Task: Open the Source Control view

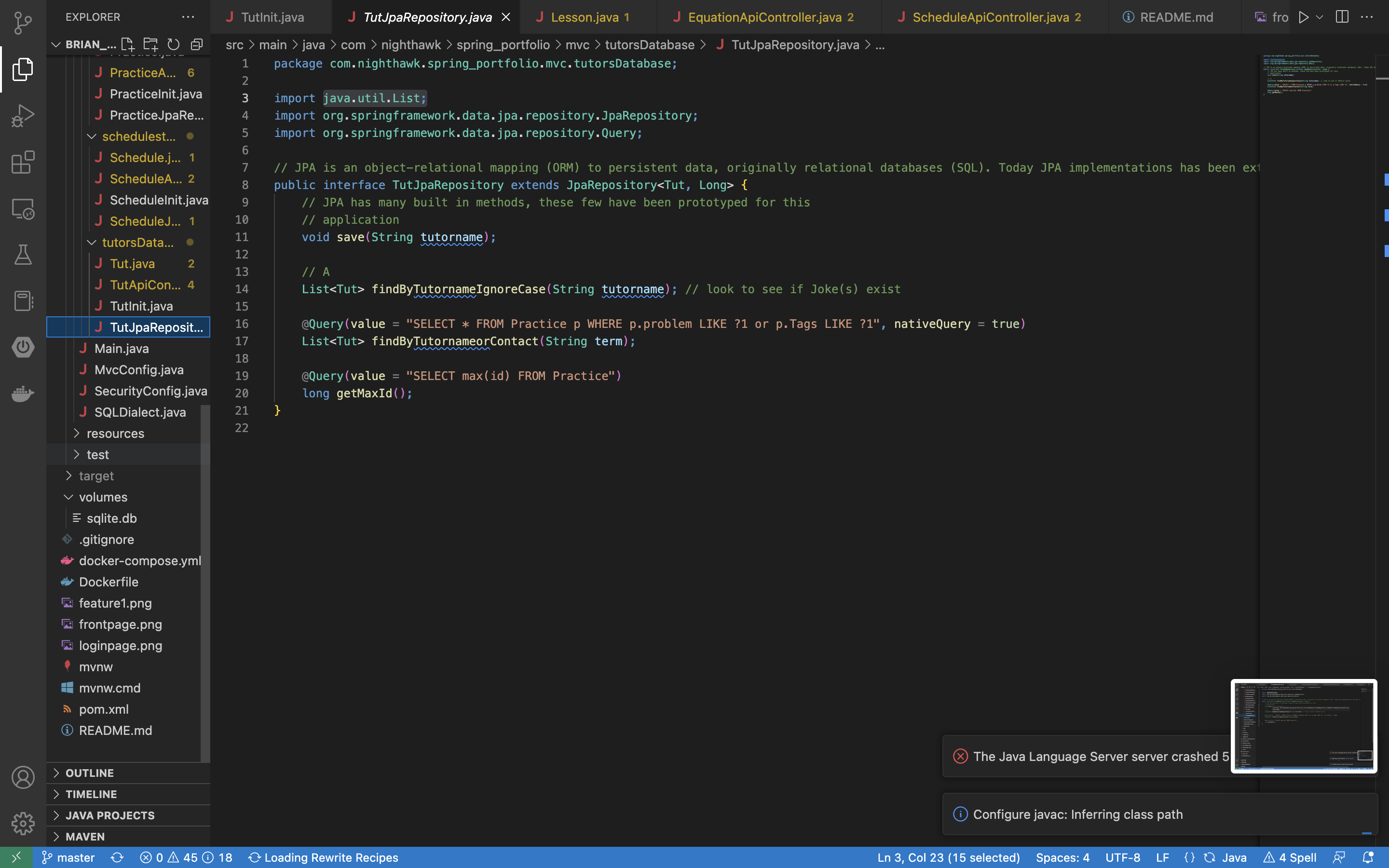Action: coord(23,23)
